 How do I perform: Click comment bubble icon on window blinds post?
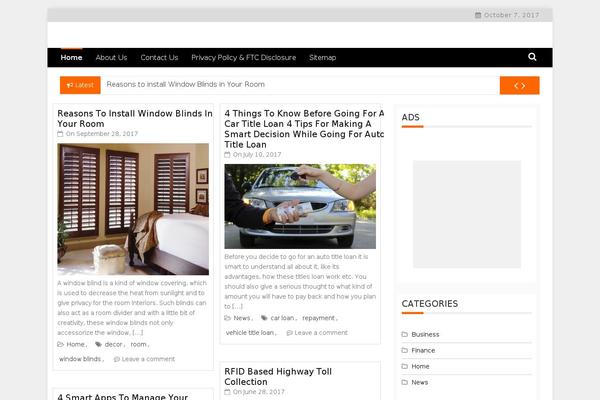pos(117,359)
